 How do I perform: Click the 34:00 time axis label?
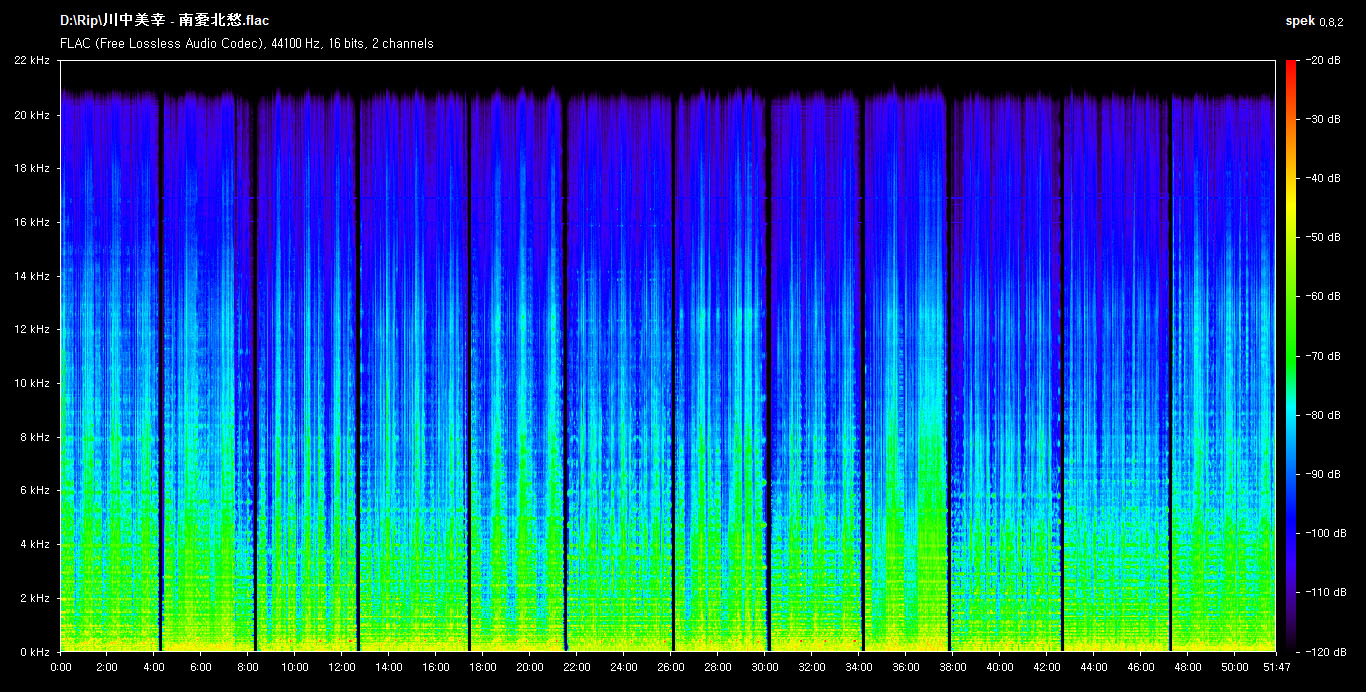pos(859,667)
